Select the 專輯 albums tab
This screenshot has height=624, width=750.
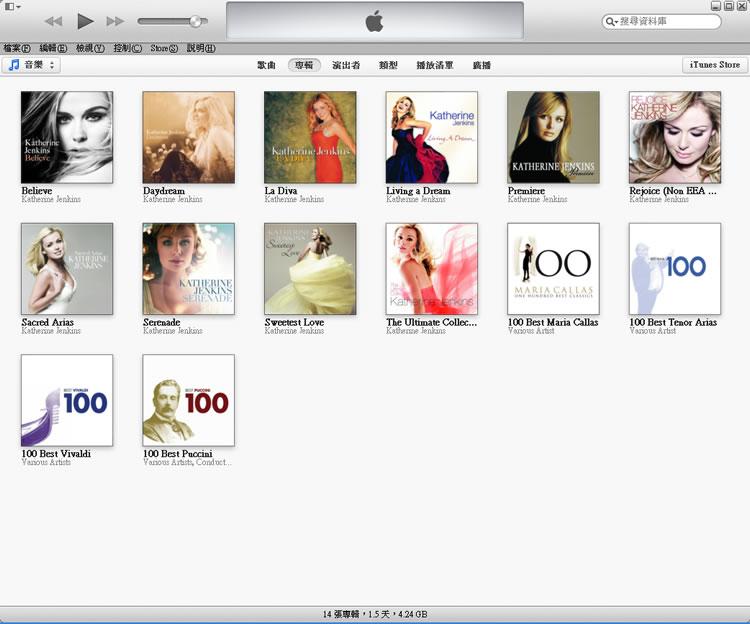304,65
